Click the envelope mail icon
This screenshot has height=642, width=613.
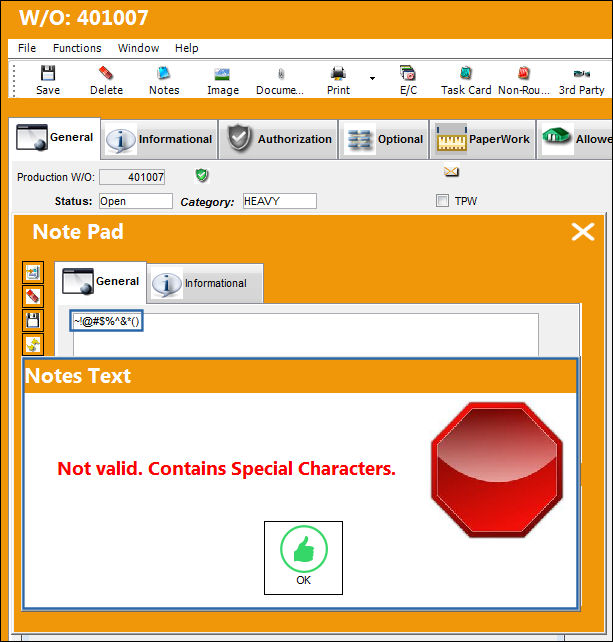[x=451, y=171]
